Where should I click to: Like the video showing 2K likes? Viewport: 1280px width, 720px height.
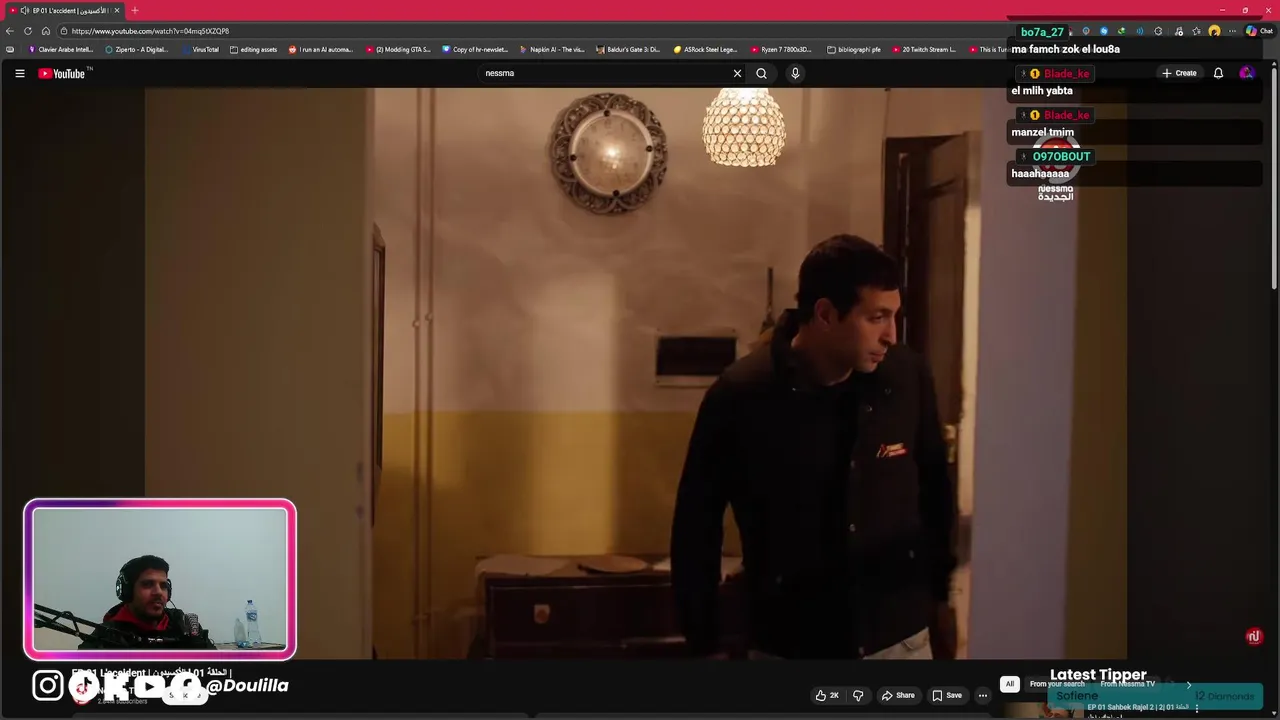coord(827,695)
